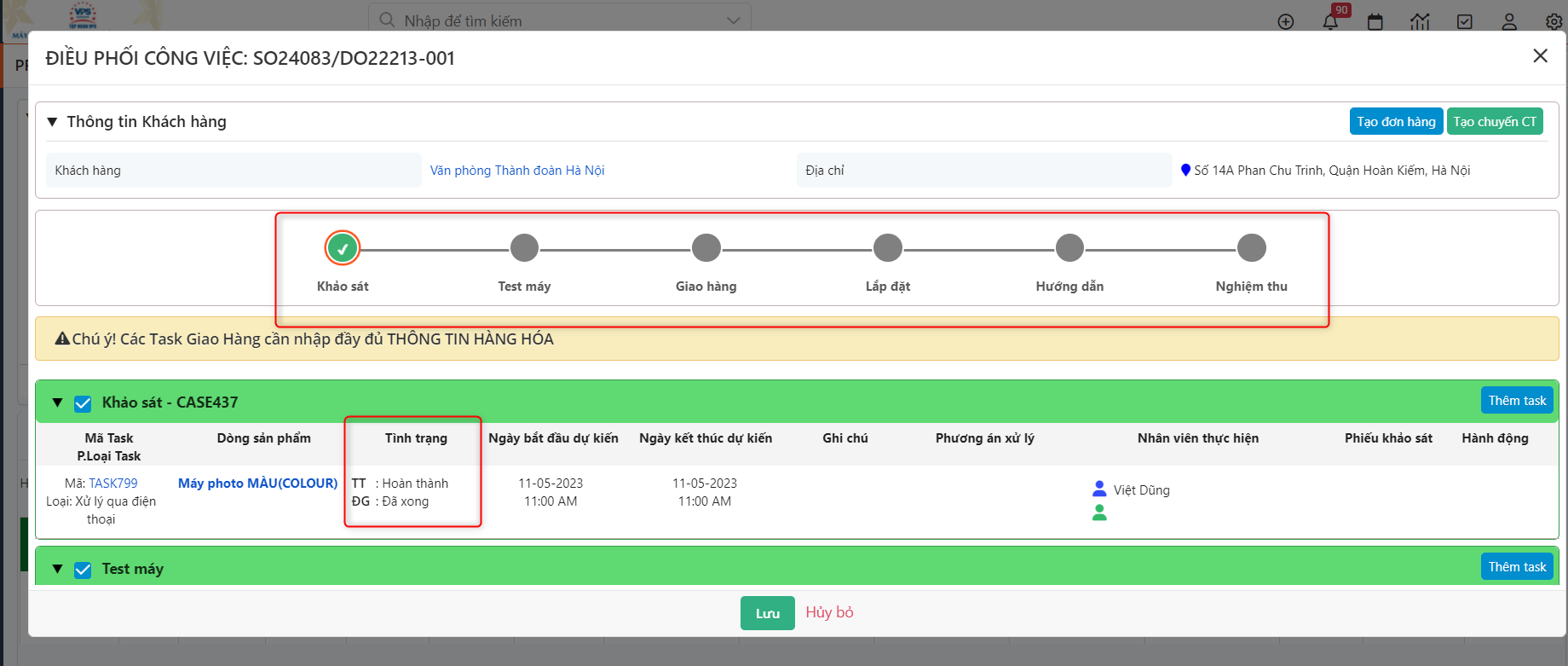Close the Điều phối công việc dialog

[1540, 55]
